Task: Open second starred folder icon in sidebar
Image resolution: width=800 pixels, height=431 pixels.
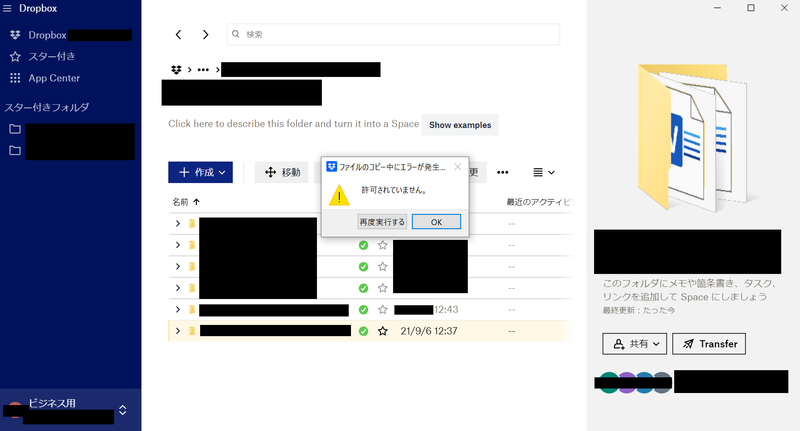Action: click(x=15, y=150)
